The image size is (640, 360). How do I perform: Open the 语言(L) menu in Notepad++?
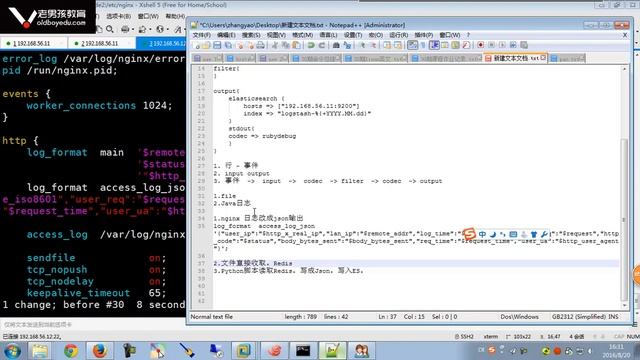[328, 35]
